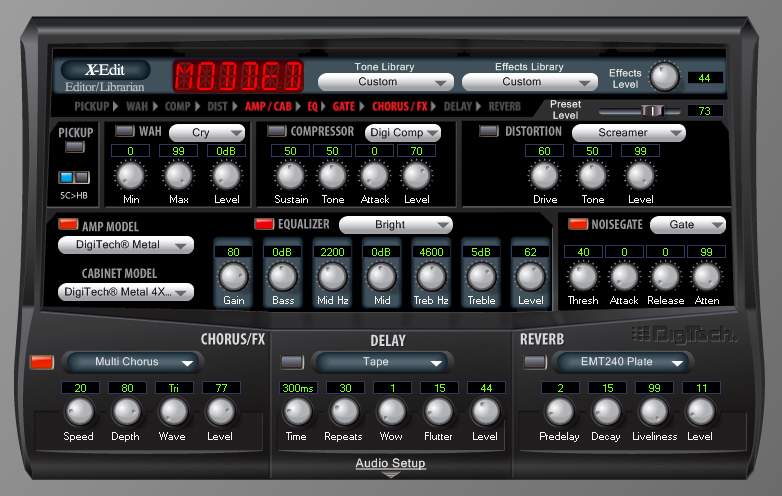
Task: Enable the Delay effect
Action: pyautogui.click(x=292, y=362)
